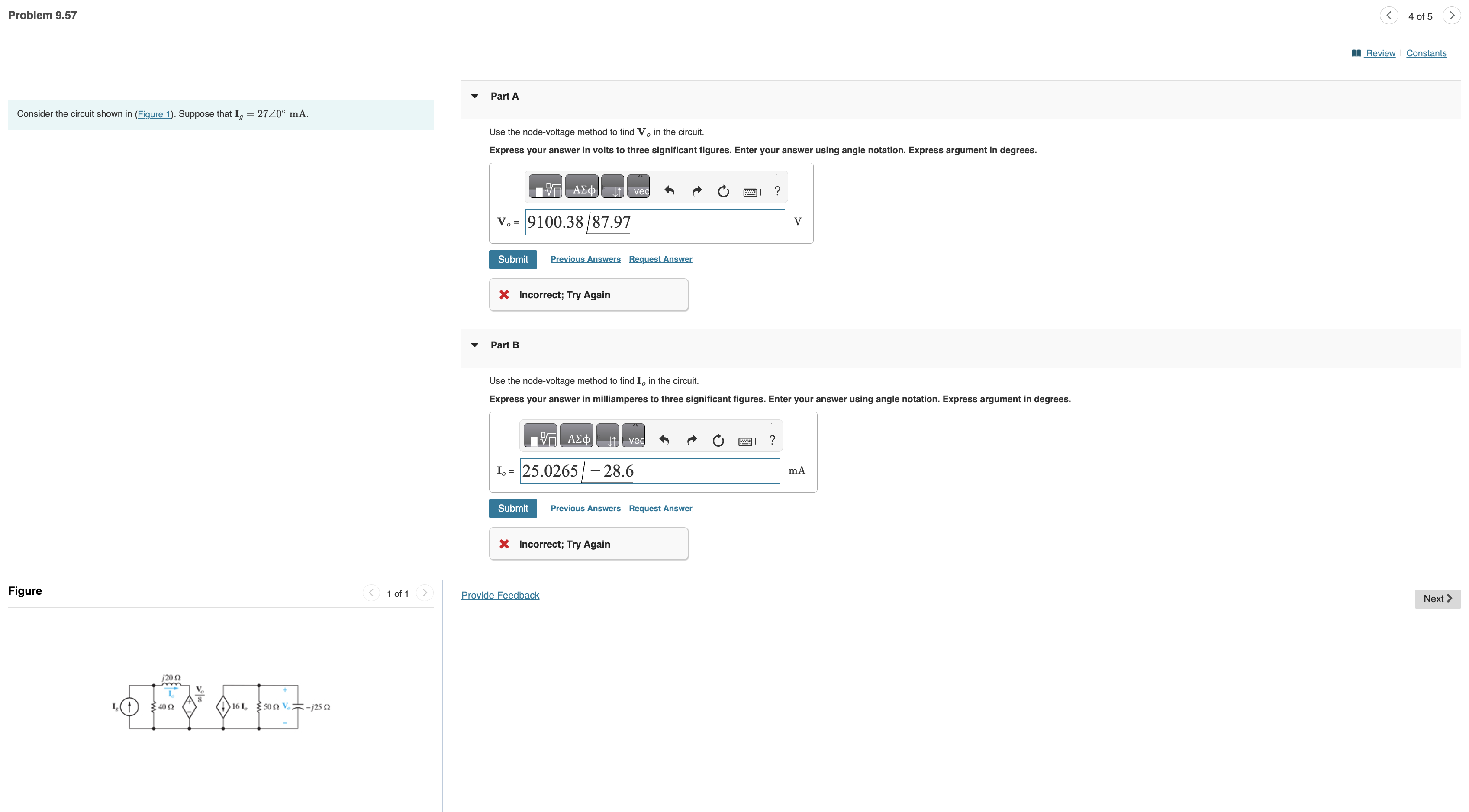This screenshot has width=1469, height=812.
Task: Show next figure arrow
Action: (425, 593)
